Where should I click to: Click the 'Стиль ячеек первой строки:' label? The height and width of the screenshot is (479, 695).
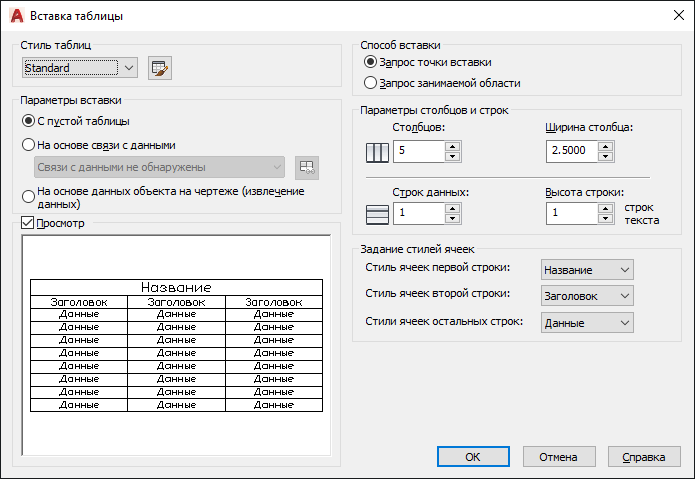[437, 267]
